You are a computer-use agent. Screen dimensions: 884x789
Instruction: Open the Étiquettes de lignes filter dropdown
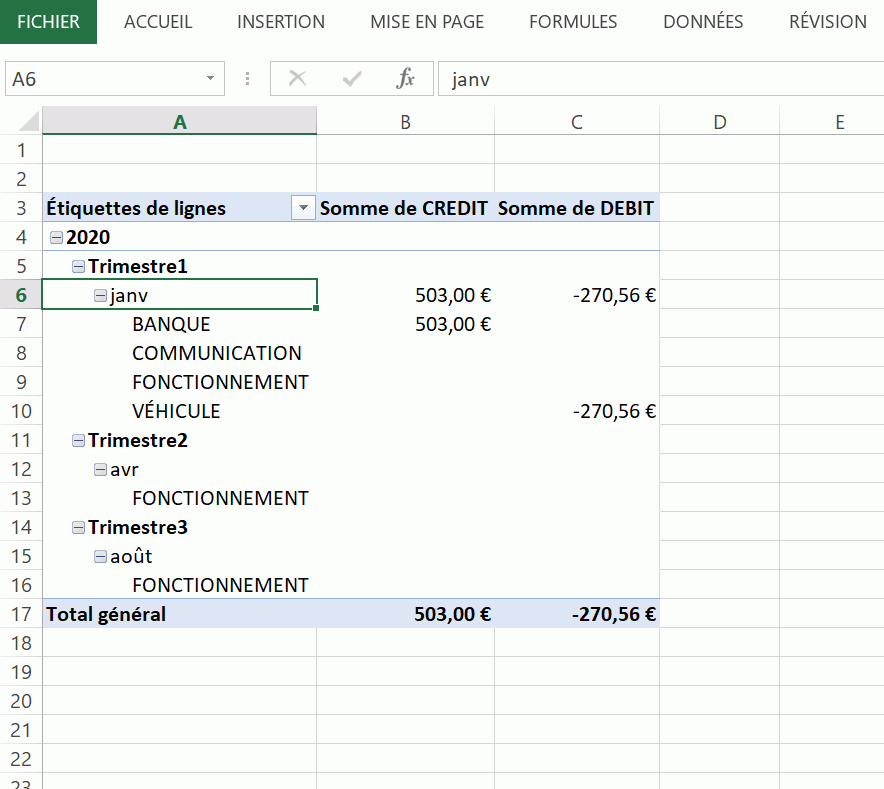(x=302, y=209)
